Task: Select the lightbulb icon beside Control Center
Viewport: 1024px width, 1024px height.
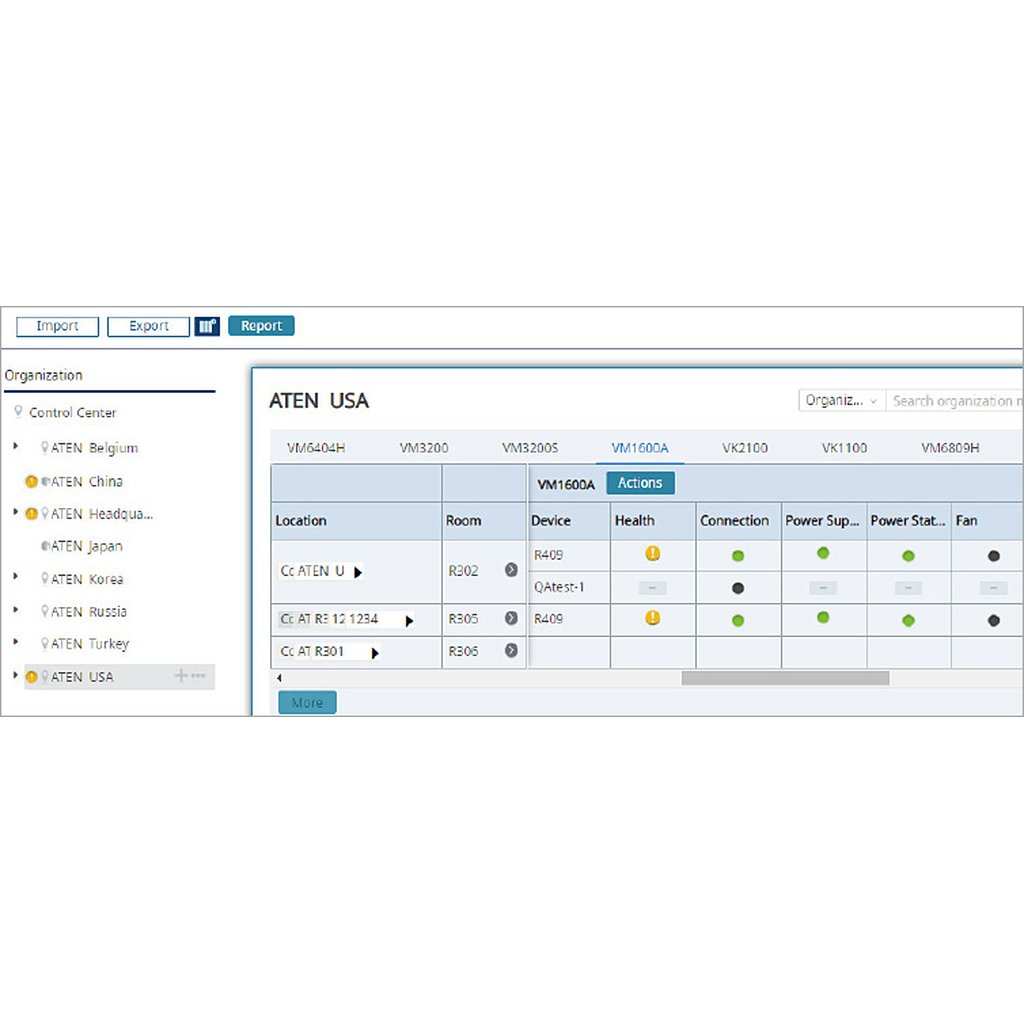Action: [19, 411]
